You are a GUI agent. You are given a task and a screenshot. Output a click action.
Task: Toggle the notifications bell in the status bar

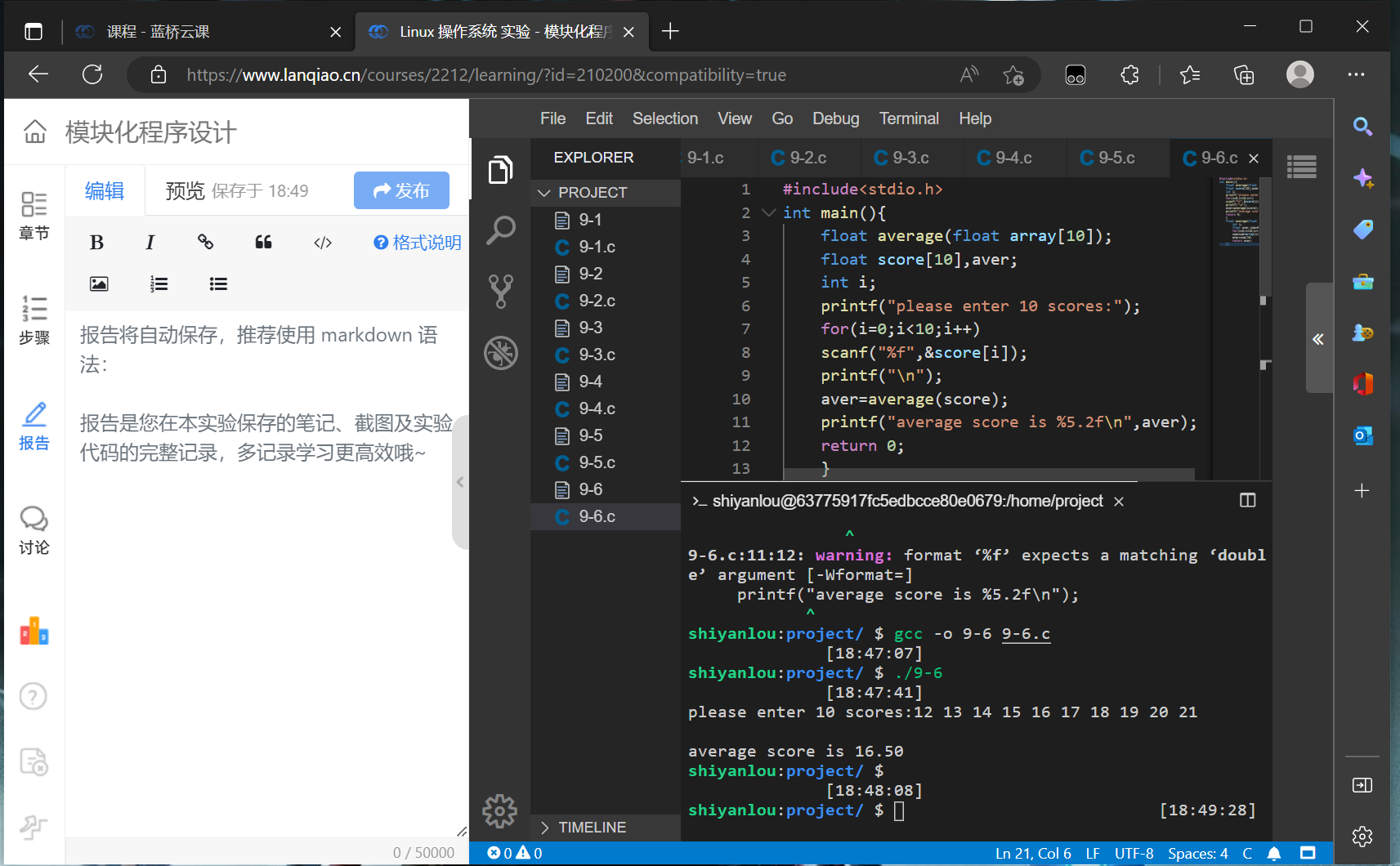(1273, 854)
